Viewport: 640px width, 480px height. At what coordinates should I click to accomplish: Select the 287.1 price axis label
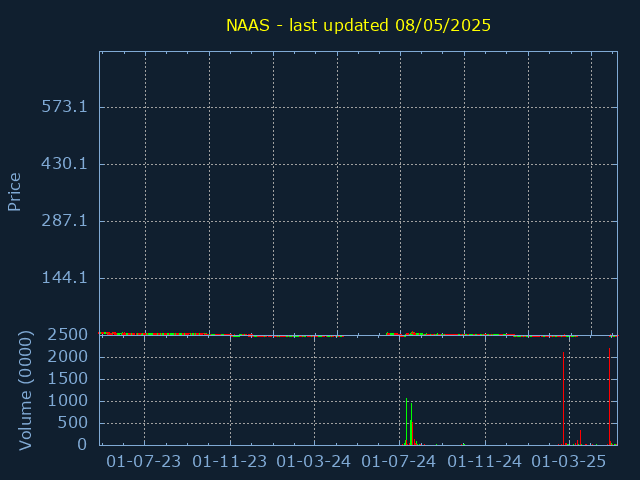[64, 221]
